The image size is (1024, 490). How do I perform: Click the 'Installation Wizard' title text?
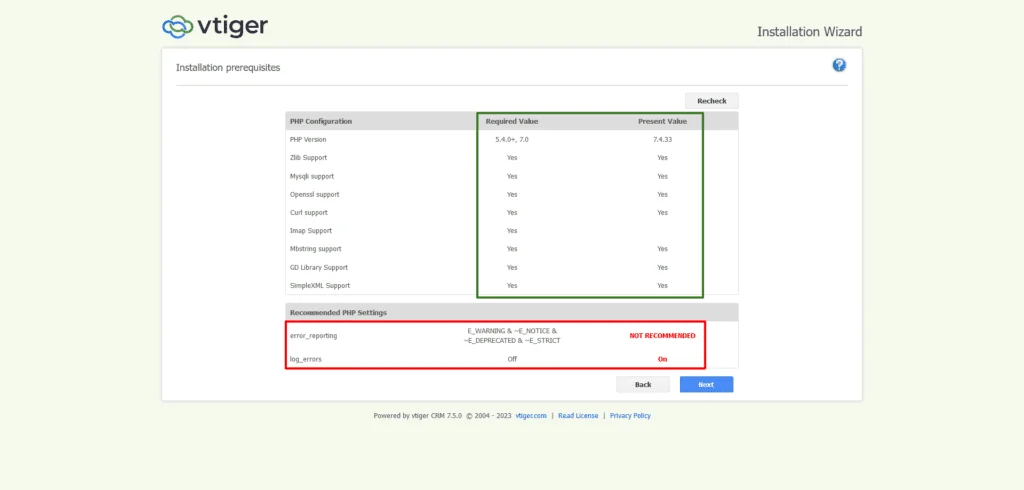(x=809, y=31)
